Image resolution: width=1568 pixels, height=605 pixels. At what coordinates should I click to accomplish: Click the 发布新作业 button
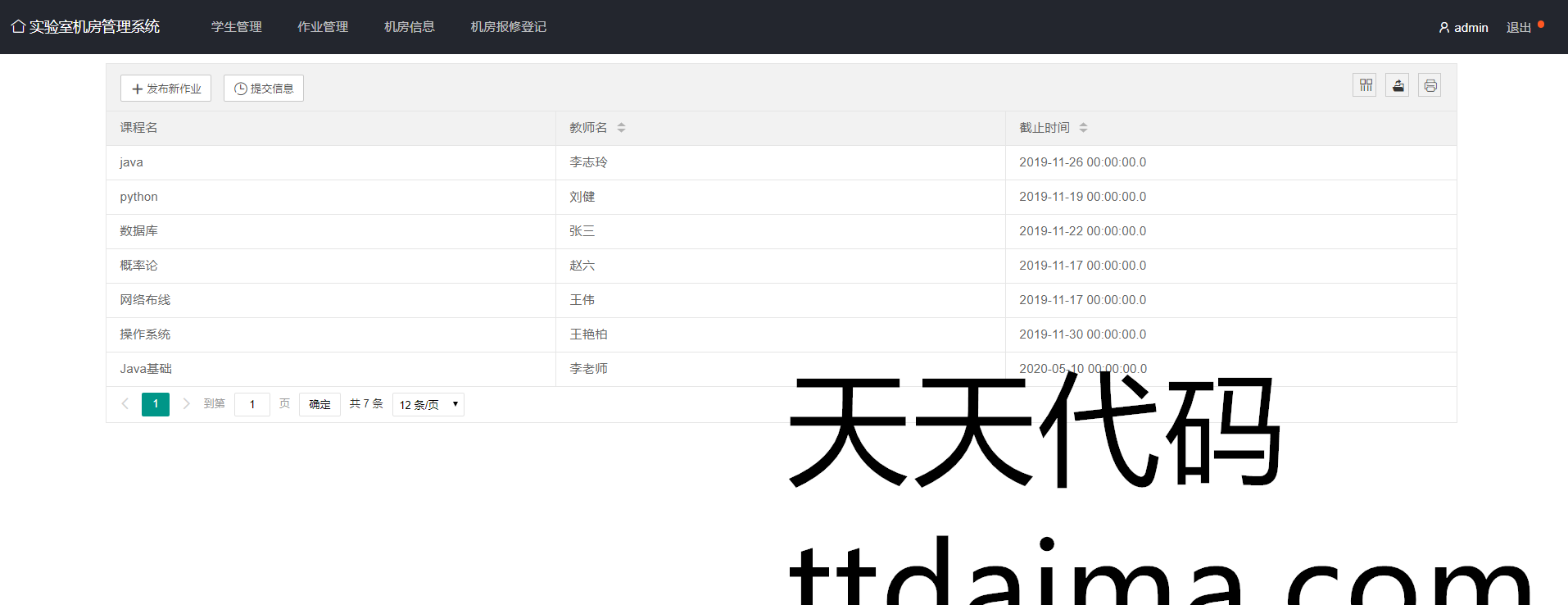(165, 89)
